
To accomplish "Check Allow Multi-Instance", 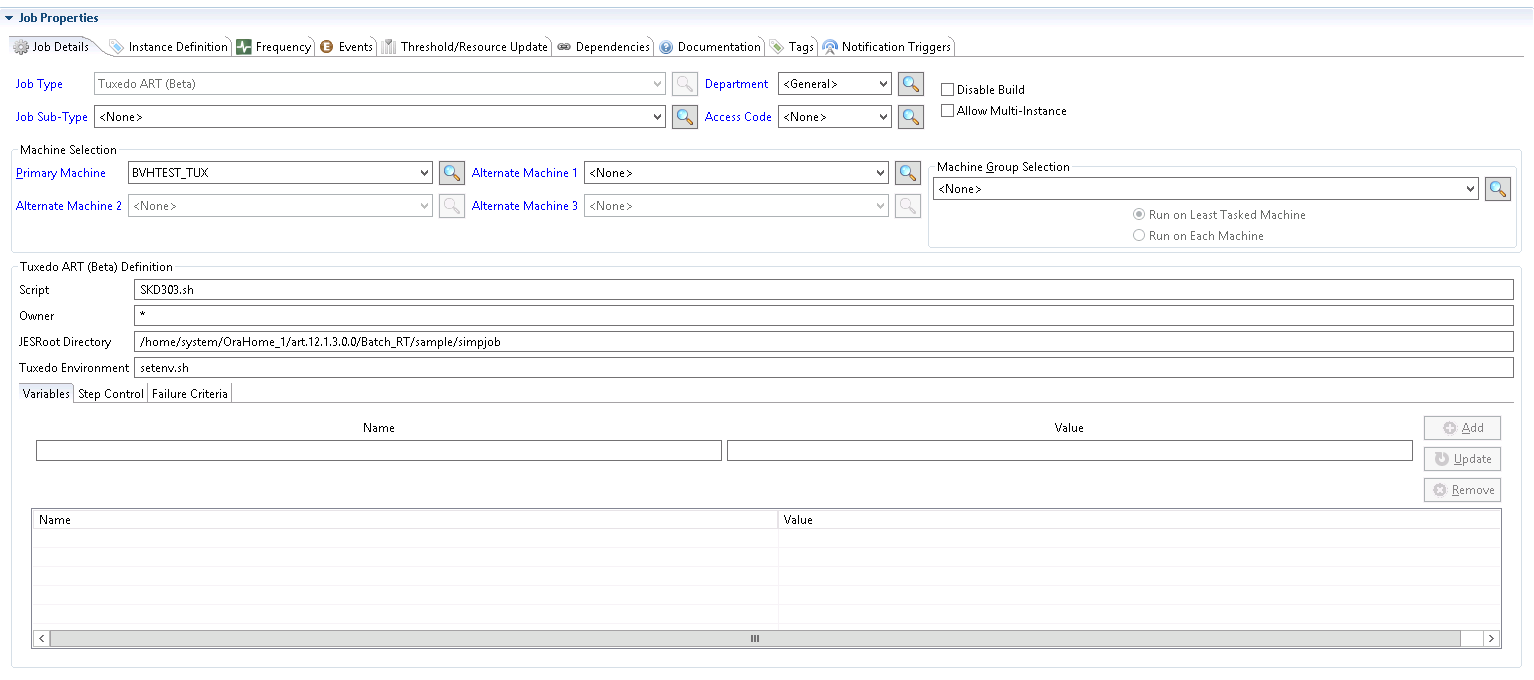I will (948, 111).
